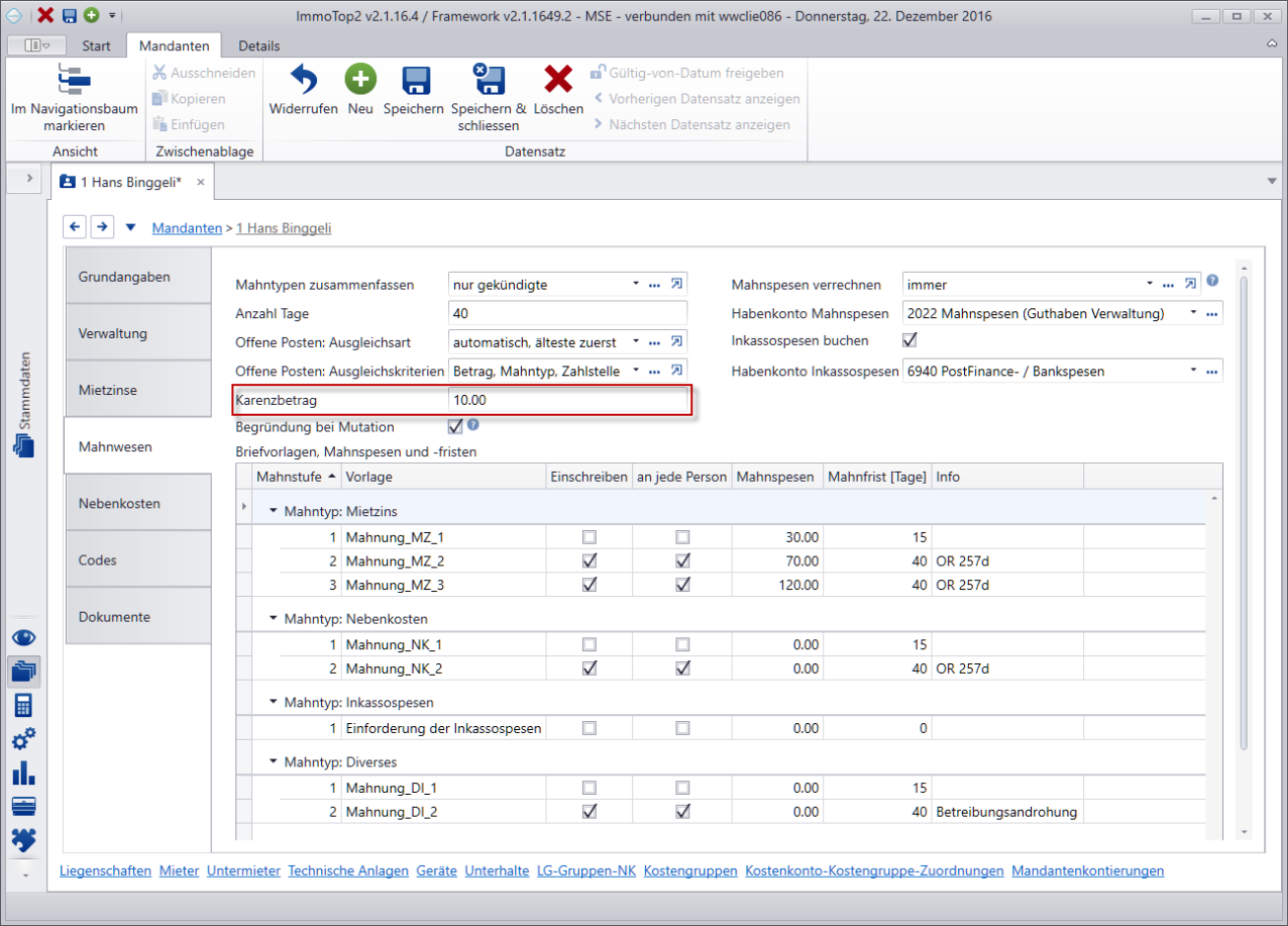Switch to the Start ribbon tab
The width and height of the screenshot is (1288, 926).
tap(97, 45)
